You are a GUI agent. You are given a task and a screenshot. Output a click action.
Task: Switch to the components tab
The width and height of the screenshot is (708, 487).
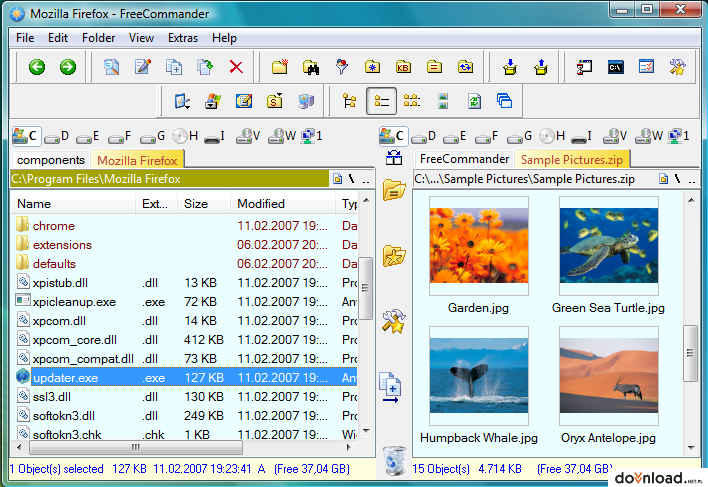pyautogui.click(x=51, y=160)
